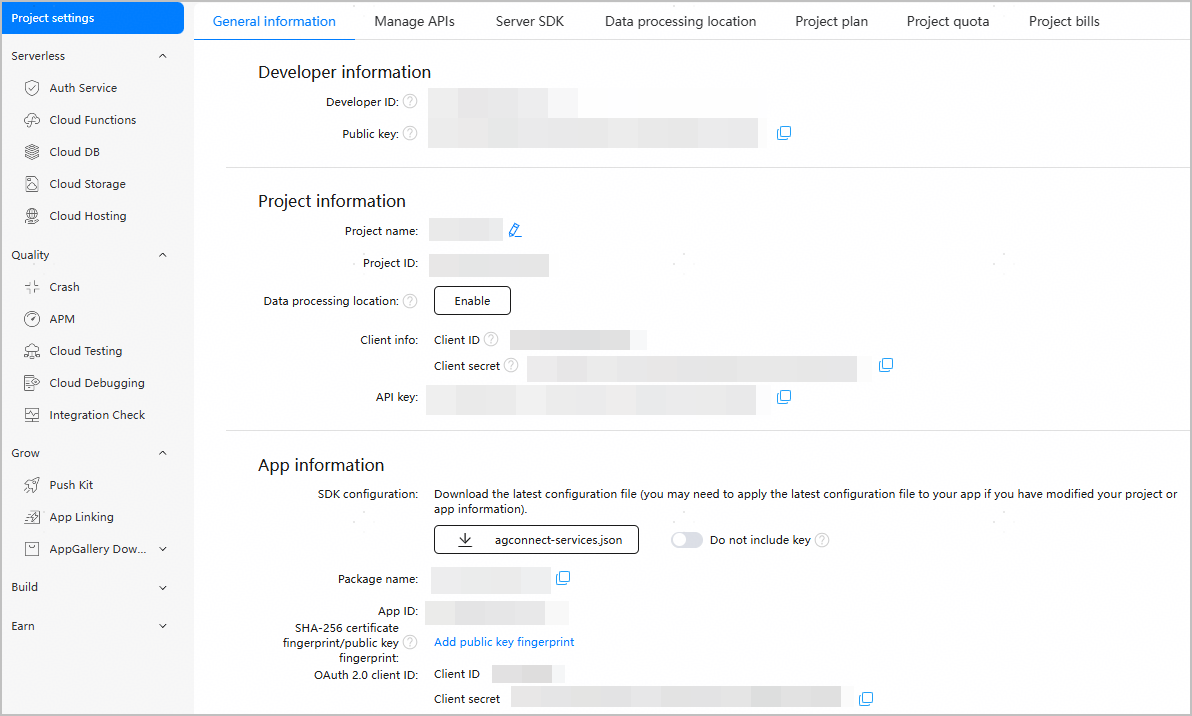
Task: Download agconnect-services.json file
Action: click(536, 540)
